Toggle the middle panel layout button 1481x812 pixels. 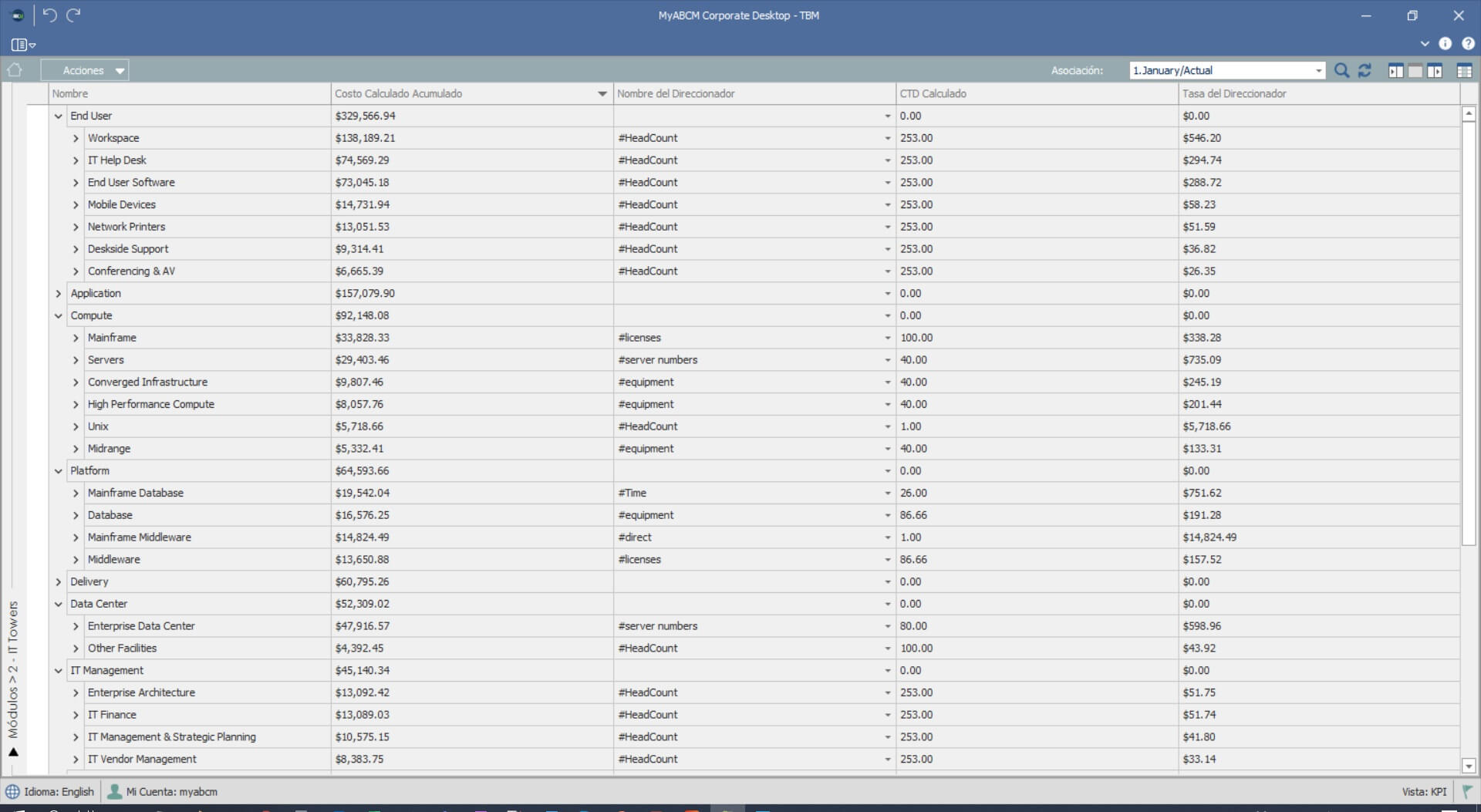tap(1415, 71)
